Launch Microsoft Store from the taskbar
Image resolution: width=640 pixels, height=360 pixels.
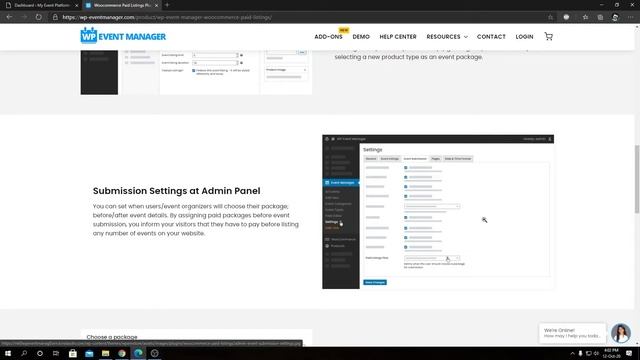[73, 353]
